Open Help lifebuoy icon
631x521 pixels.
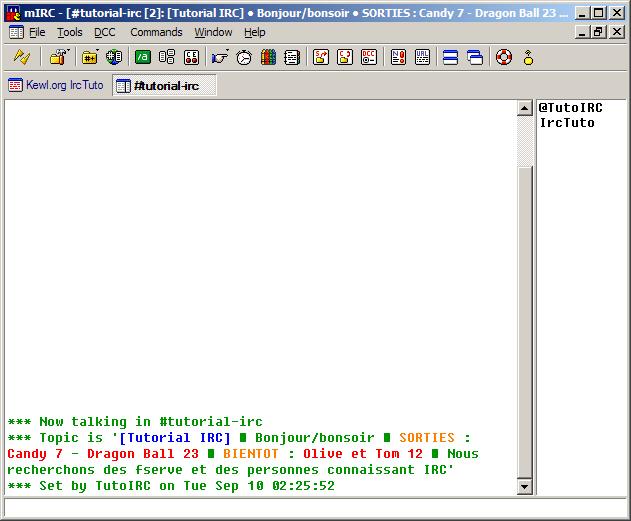tap(504, 57)
